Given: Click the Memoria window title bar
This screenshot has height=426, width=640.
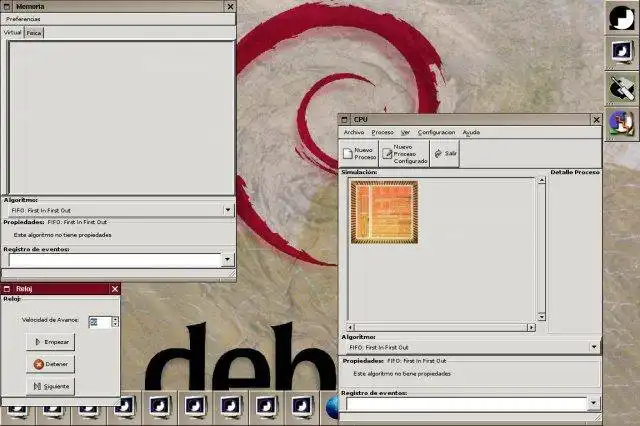Looking at the screenshot, I should click(x=118, y=7).
